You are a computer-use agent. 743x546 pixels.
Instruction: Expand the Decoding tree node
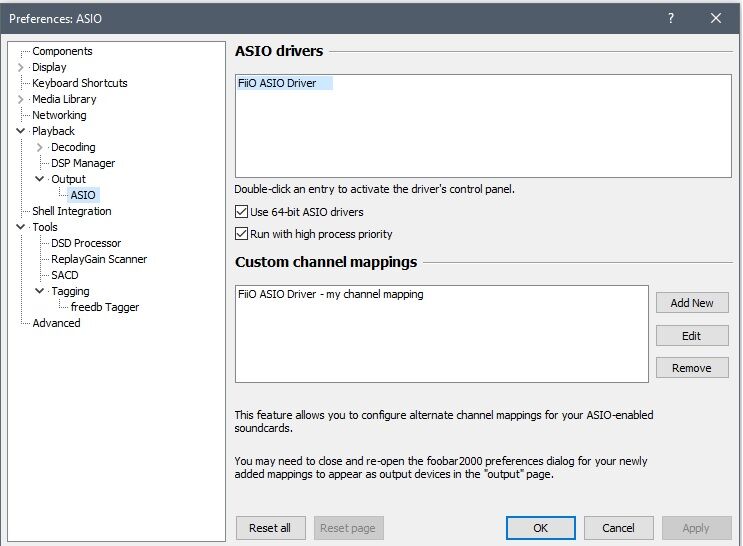40,147
